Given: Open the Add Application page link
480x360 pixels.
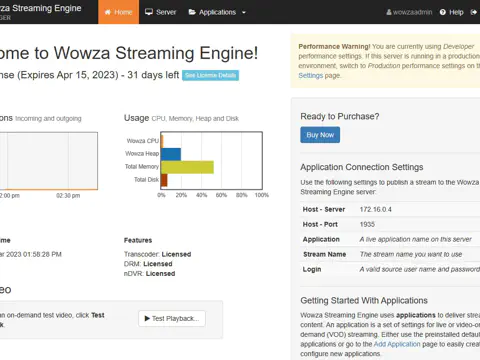Looking at the screenshot, I should coord(397,344).
